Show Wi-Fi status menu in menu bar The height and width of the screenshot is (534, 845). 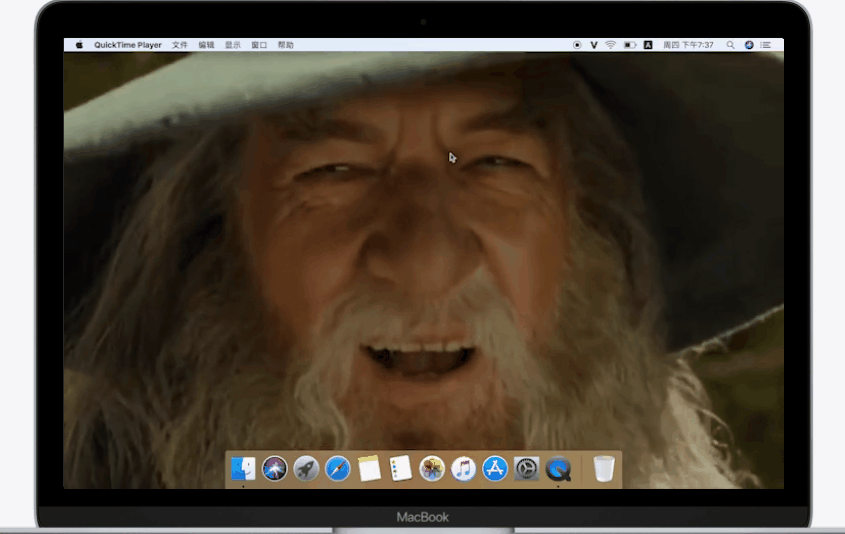610,45
